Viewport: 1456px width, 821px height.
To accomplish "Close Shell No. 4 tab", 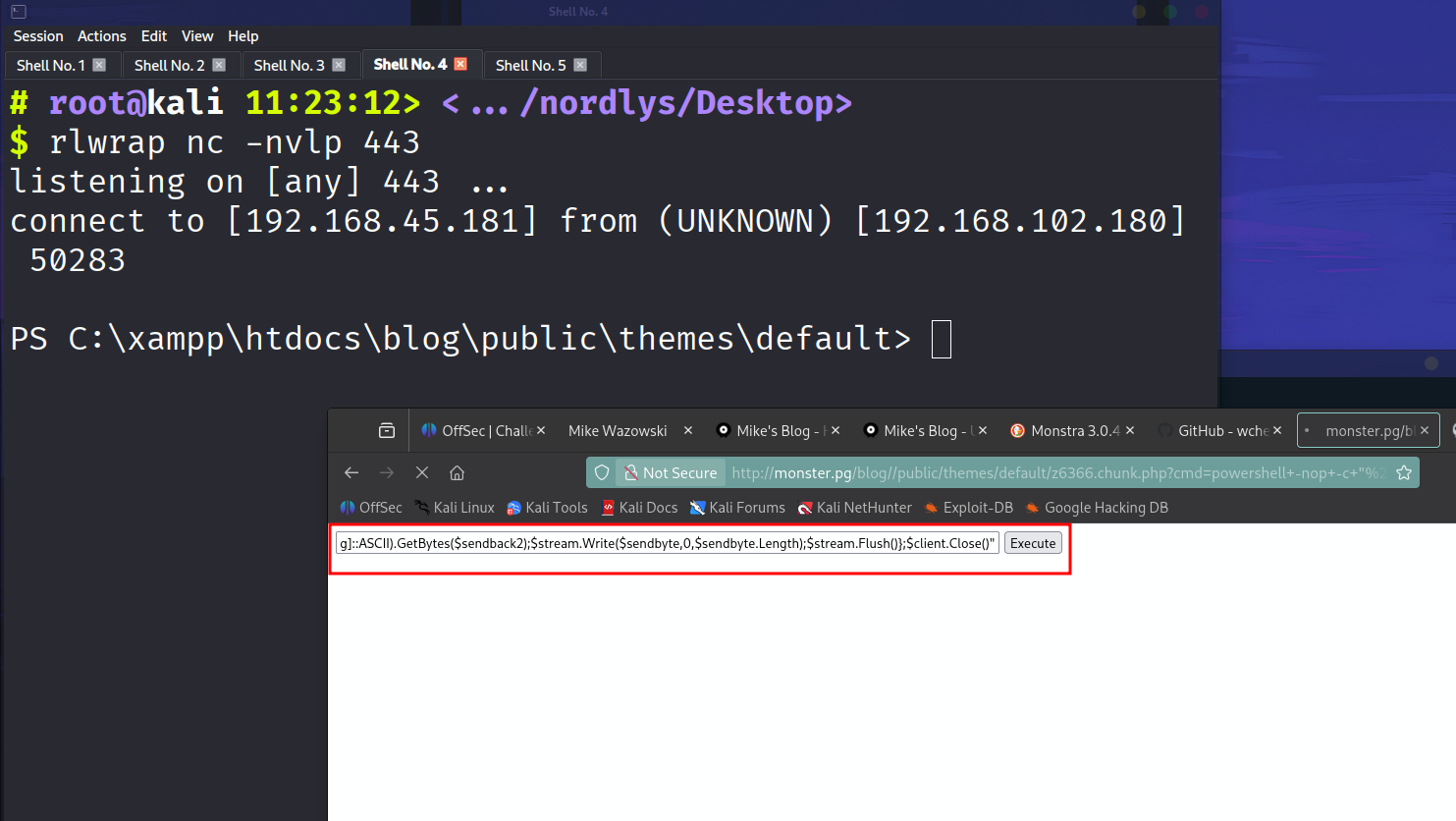I will [x=460, y=64].
